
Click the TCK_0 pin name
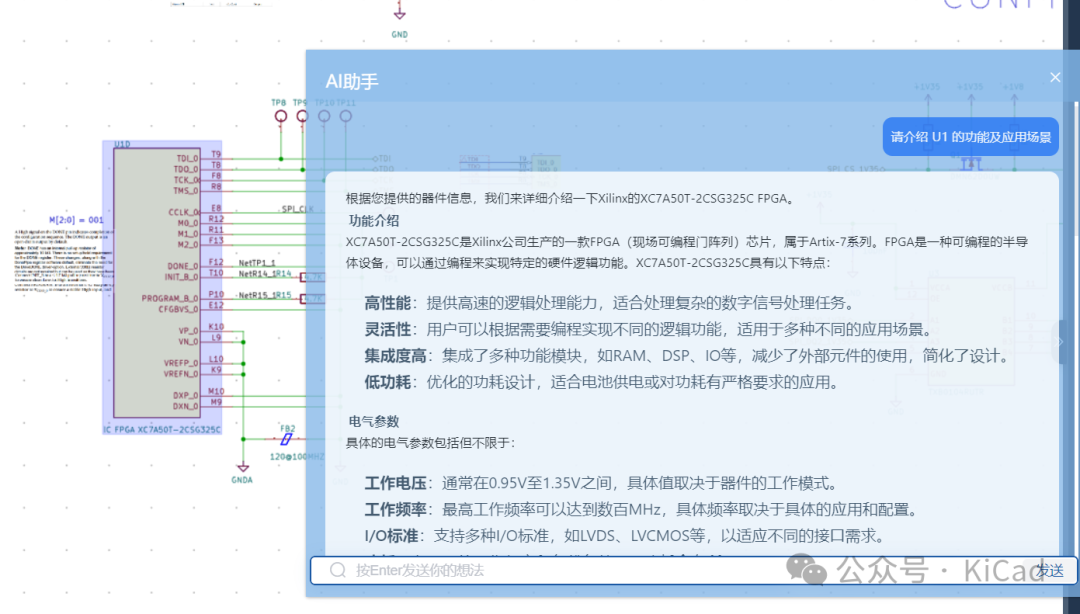[186, 180]
